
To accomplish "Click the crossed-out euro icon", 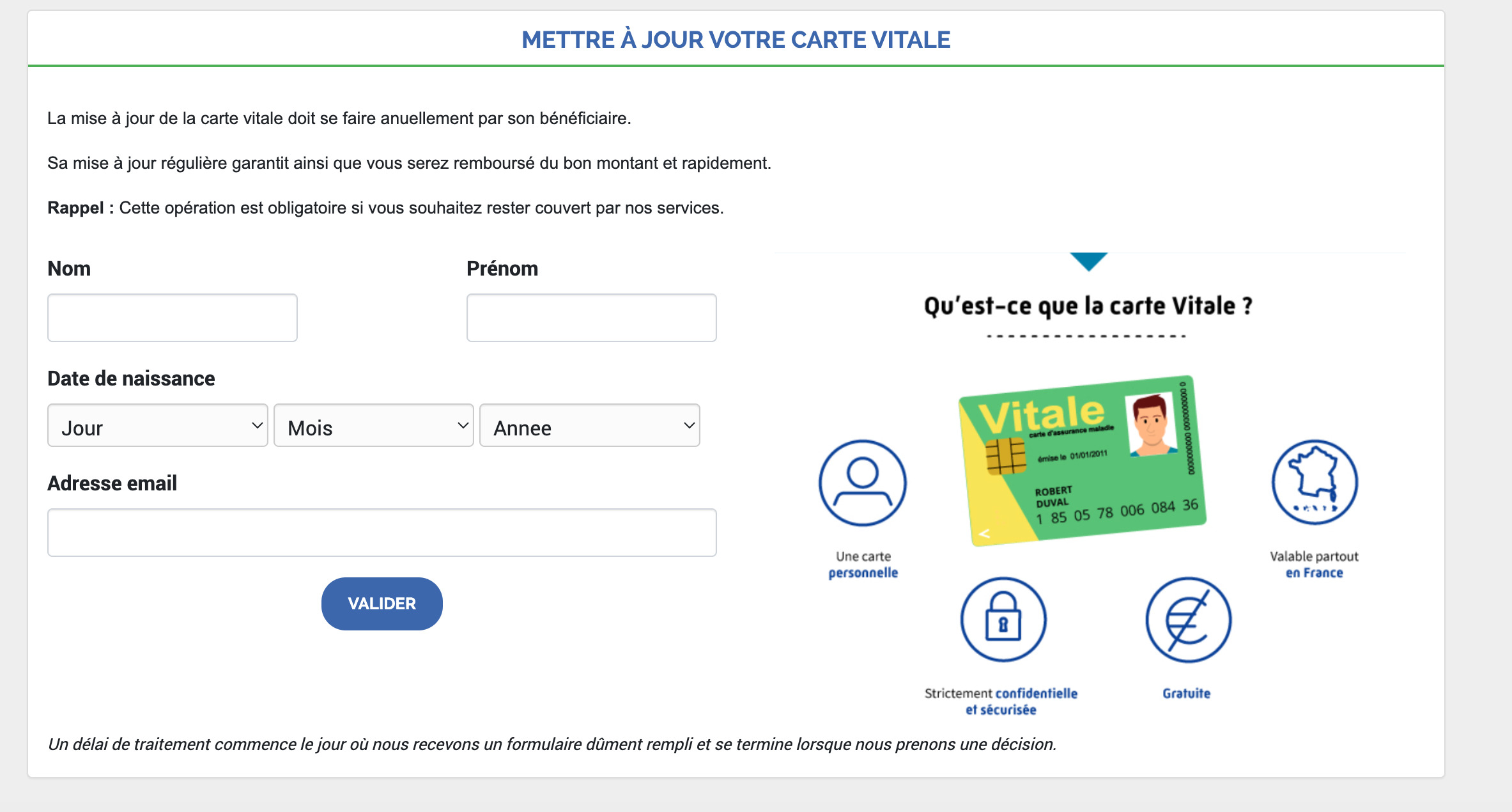I will 1187,619.
